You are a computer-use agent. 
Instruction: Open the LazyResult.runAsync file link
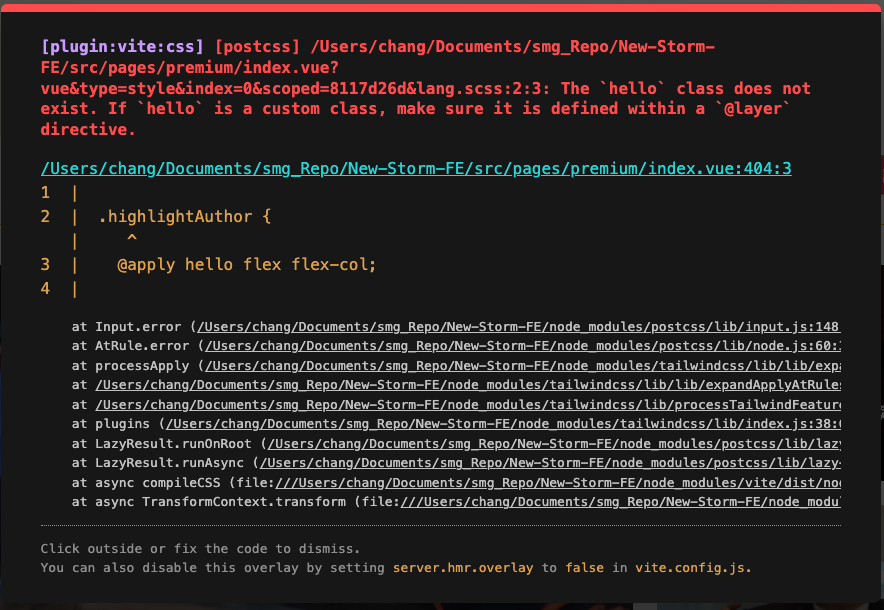pyautogui.click(x=548, y=462)
